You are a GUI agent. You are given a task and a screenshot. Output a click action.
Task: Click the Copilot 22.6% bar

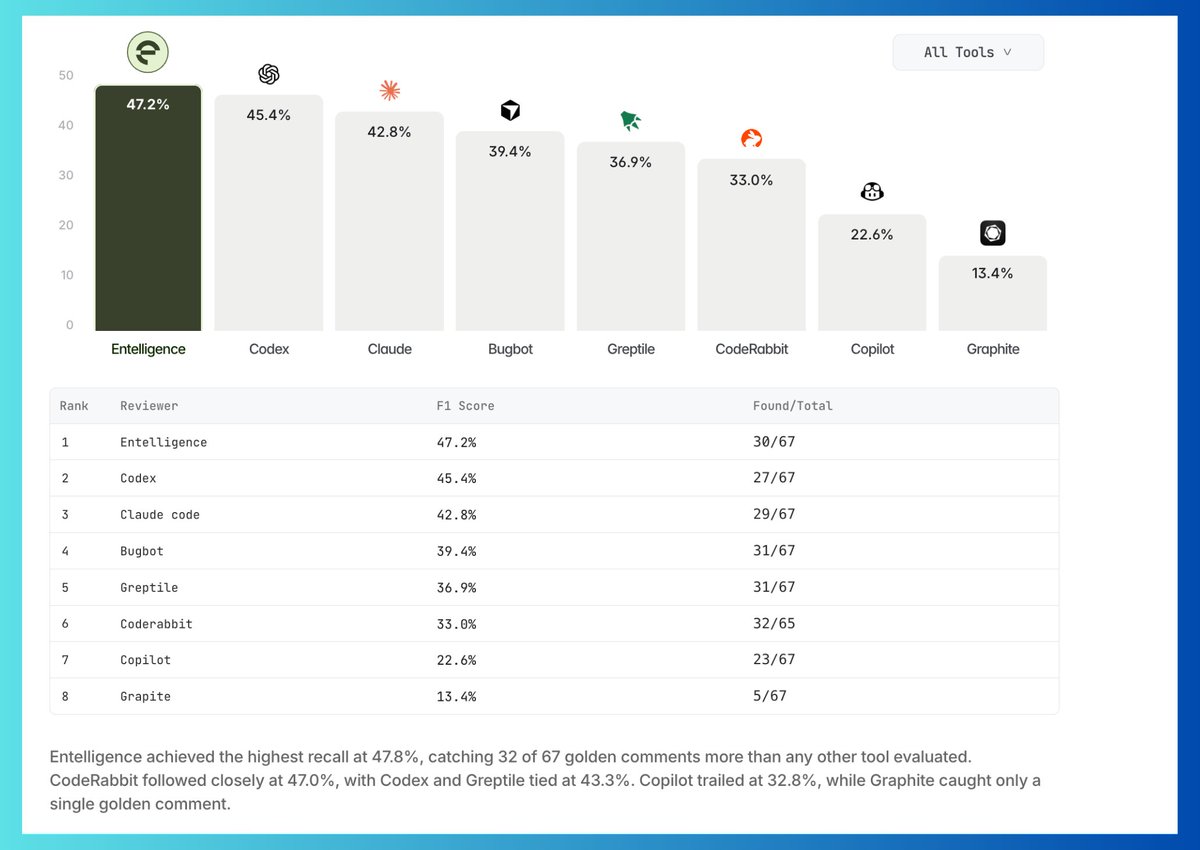872,273
